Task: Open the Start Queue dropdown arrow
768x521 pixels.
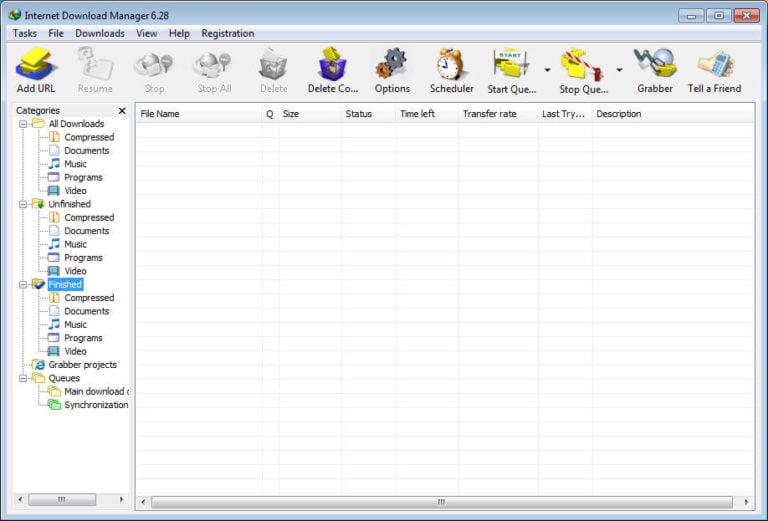Action: [x=547, y=70]
